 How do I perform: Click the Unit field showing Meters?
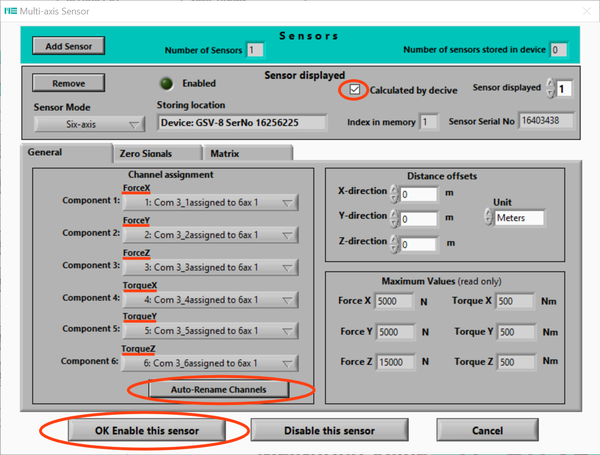(519, 218)
